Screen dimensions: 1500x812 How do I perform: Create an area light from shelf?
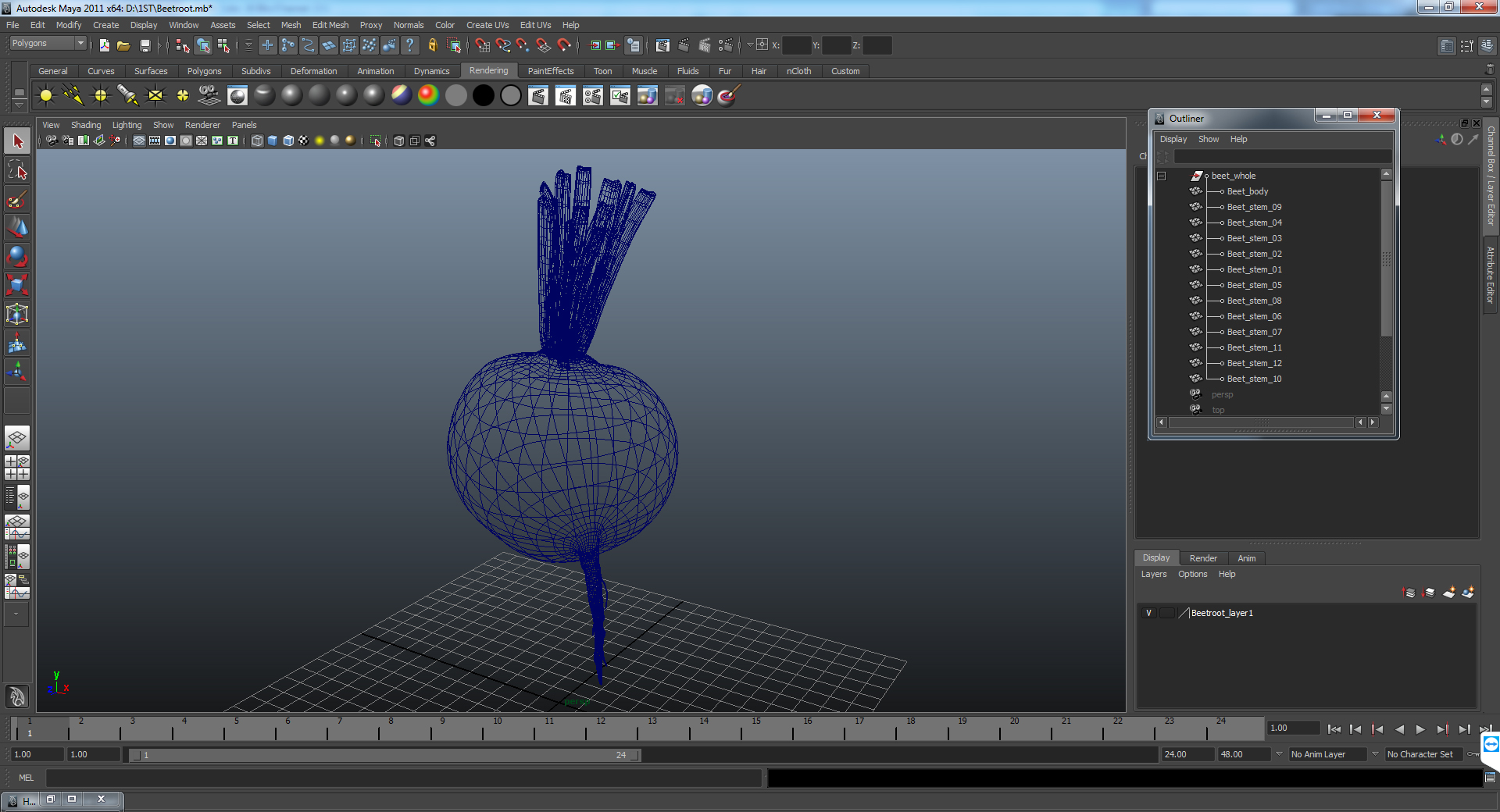click(x=155, y=96)
